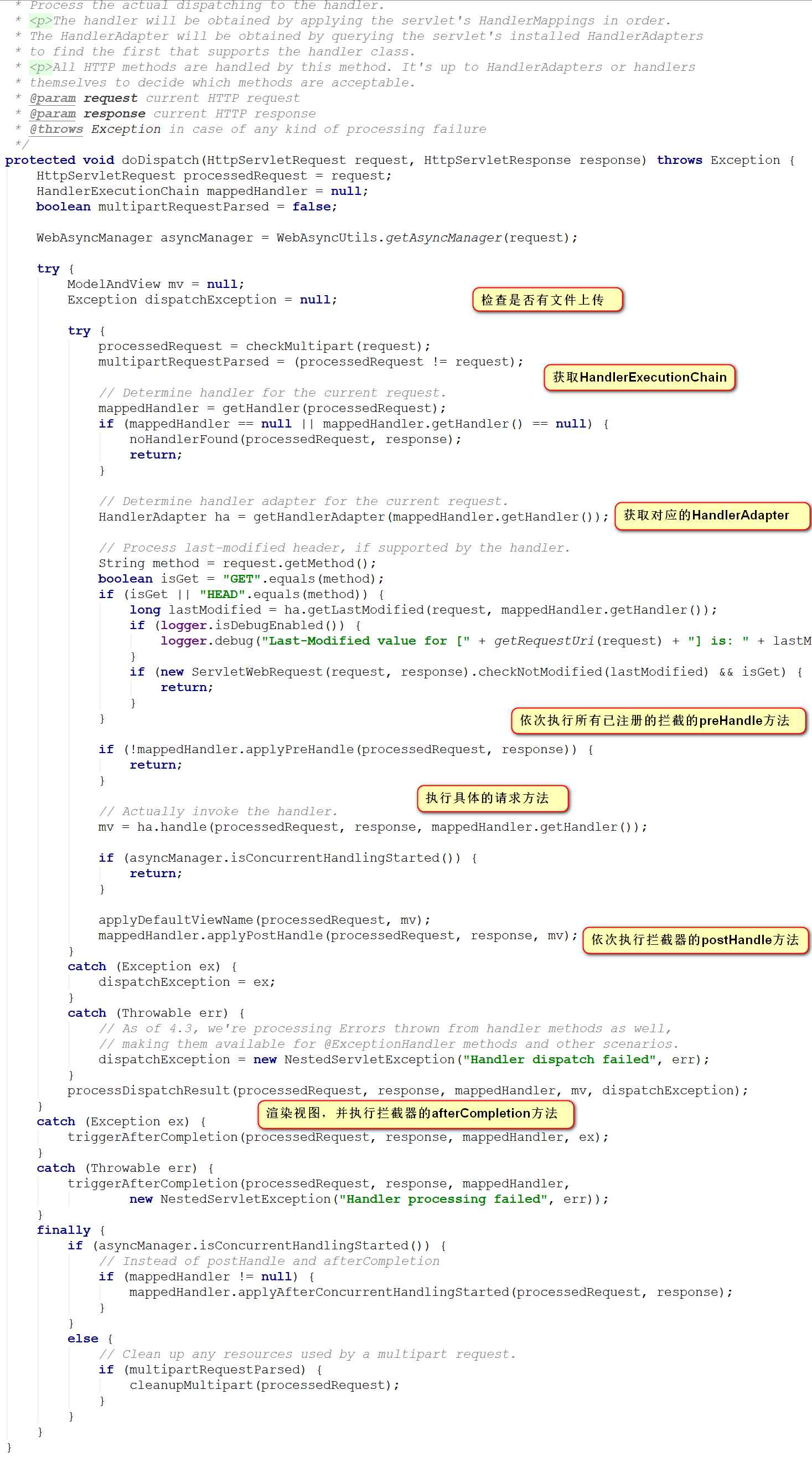Click the noHandlerFound method call
Image resolution: width=812 pixels, height=1467 pixels.
point(183,439)
